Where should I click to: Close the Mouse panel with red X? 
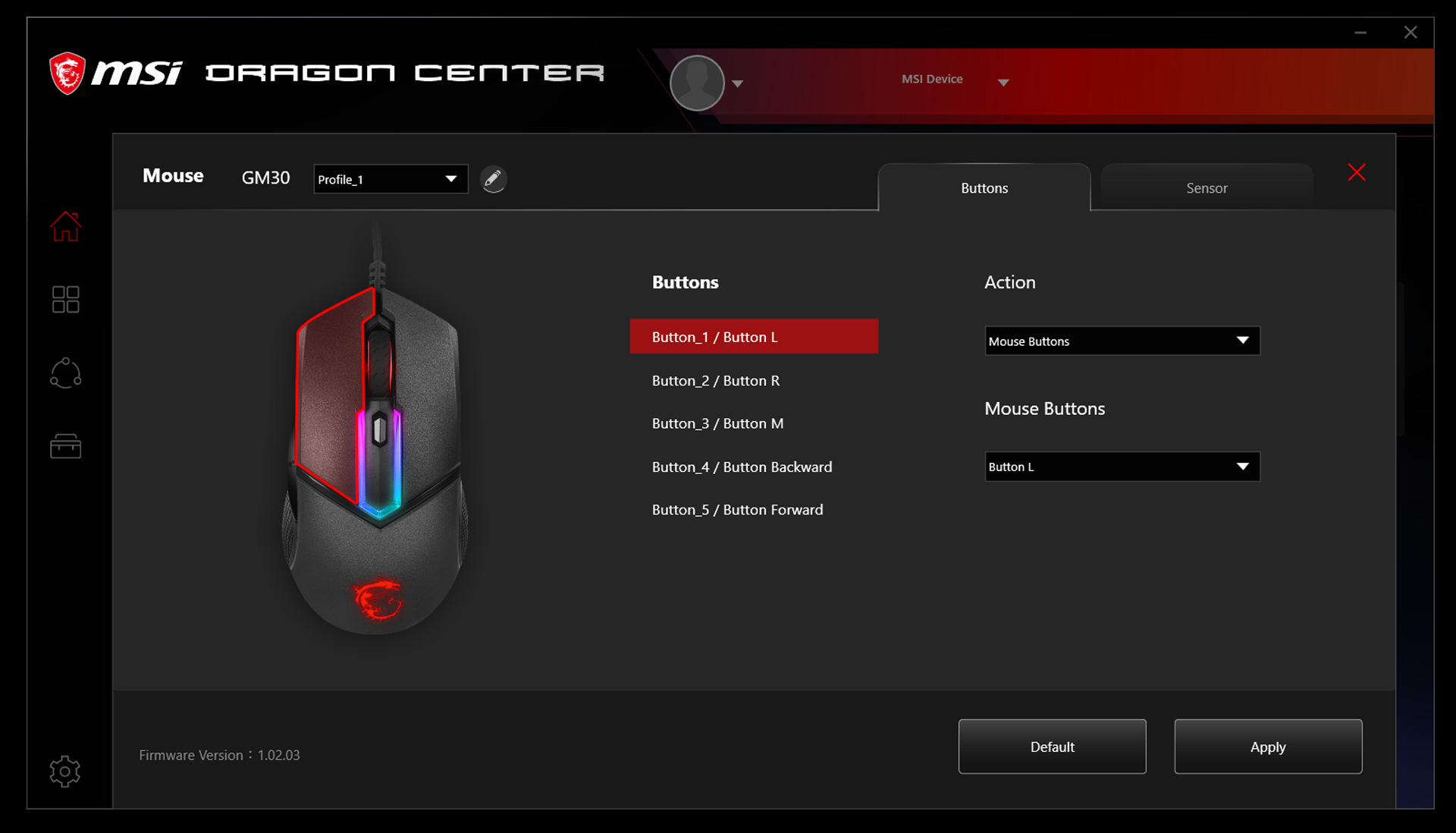(x=1357, y=172)
